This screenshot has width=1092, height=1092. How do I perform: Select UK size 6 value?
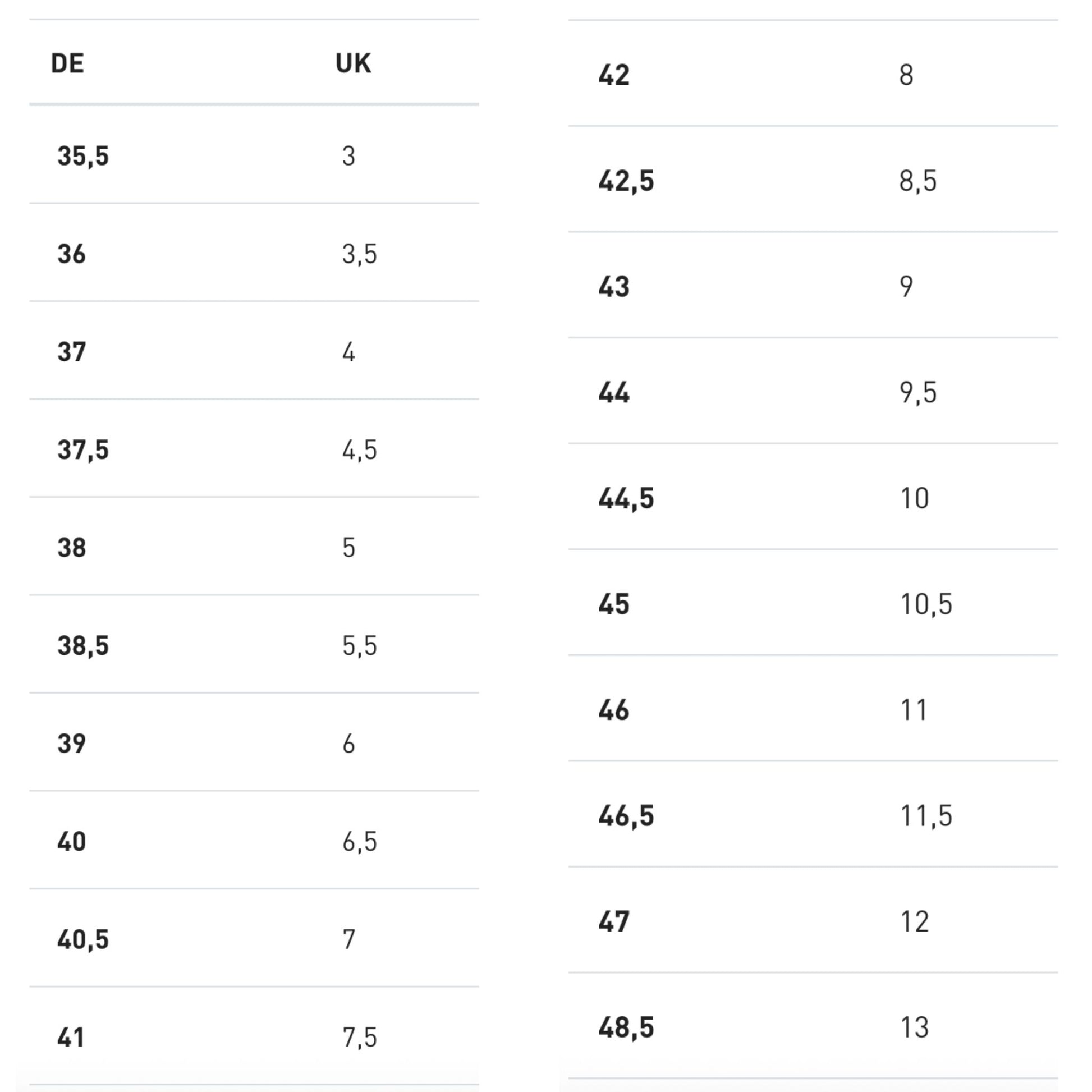click(x=348, y=744)
